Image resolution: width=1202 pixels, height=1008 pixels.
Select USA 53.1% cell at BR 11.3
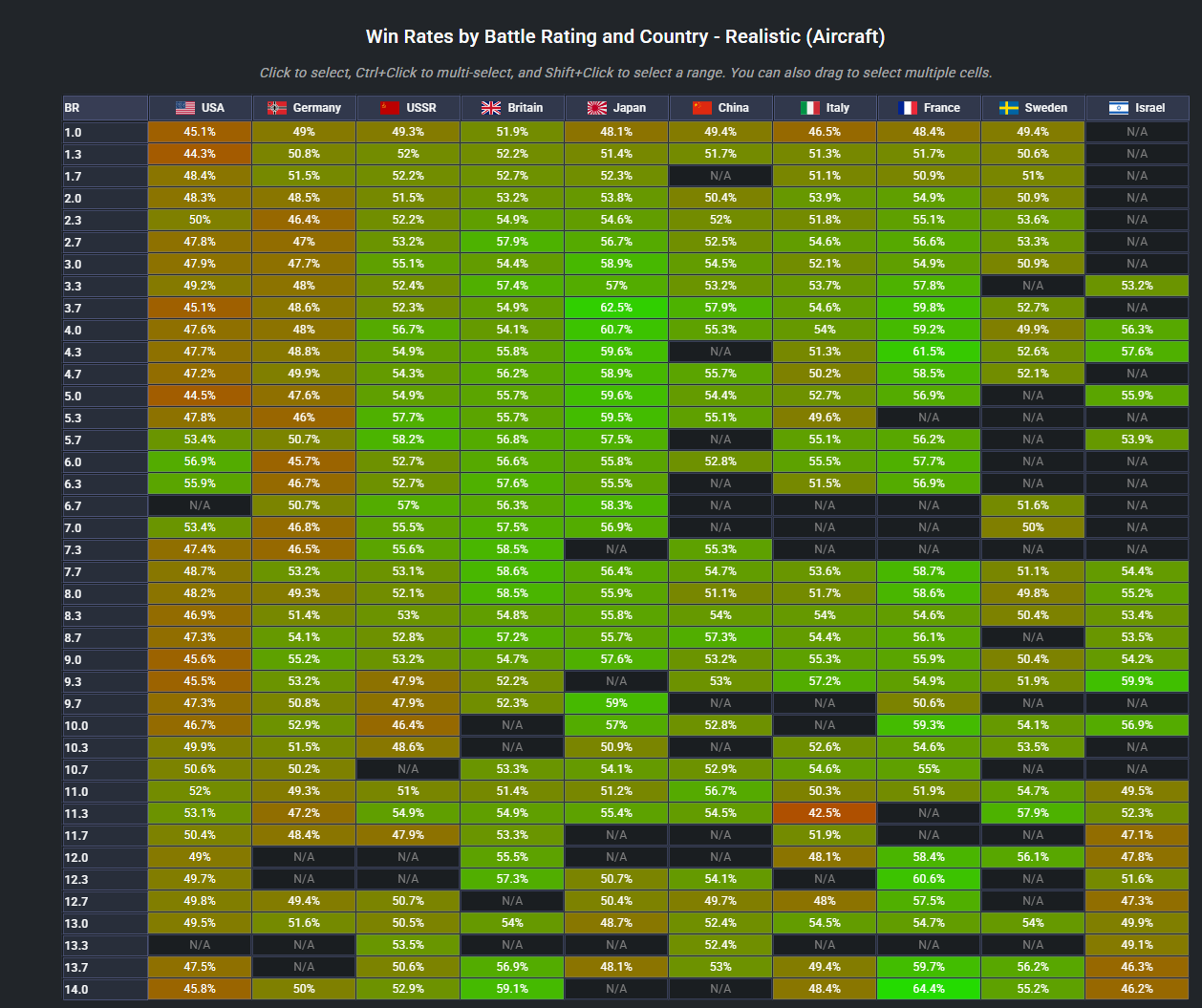pyautogui.click(x=200, y=813)
